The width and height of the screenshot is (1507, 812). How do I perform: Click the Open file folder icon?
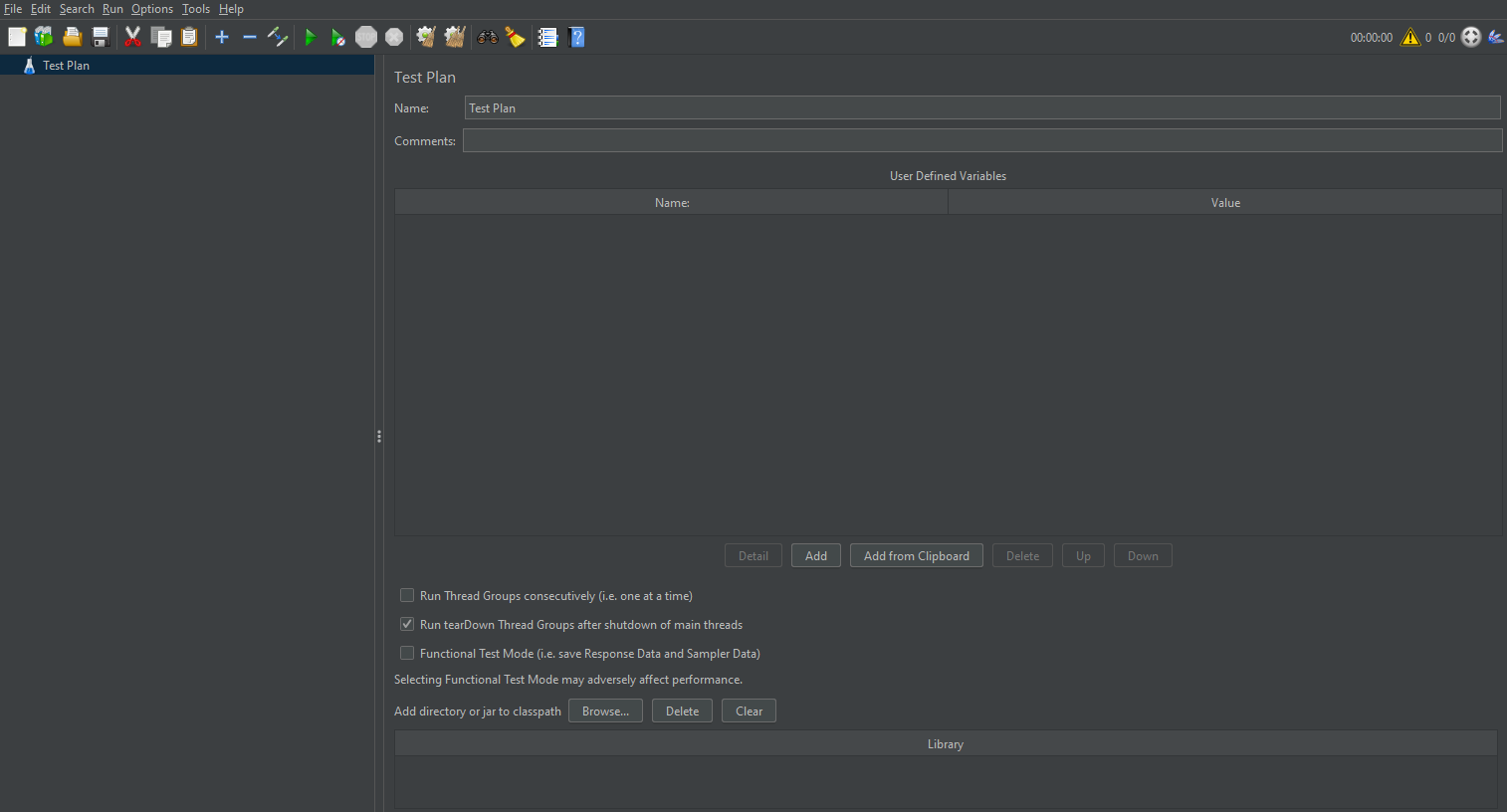[x=72, y=37]
